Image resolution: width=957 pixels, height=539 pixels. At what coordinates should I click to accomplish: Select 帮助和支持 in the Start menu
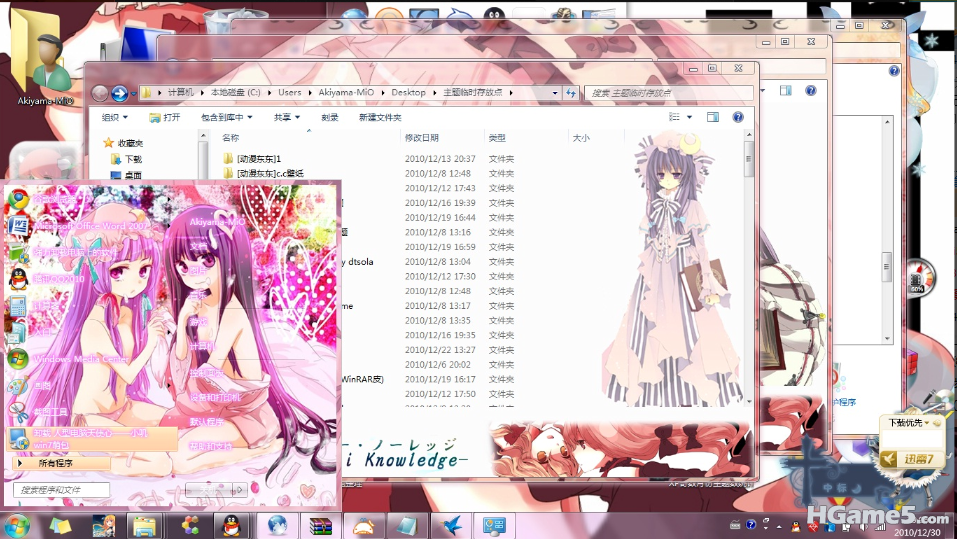click(211, 446)
